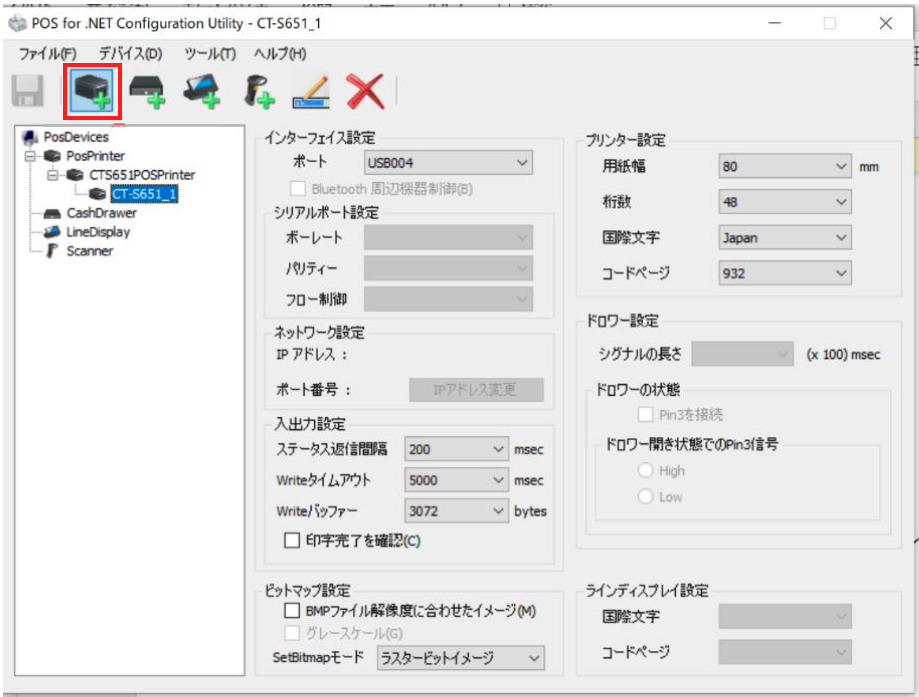Click the ポート番号 label
The height and width of the screenshot is (697, 919).
click(314, 390)
